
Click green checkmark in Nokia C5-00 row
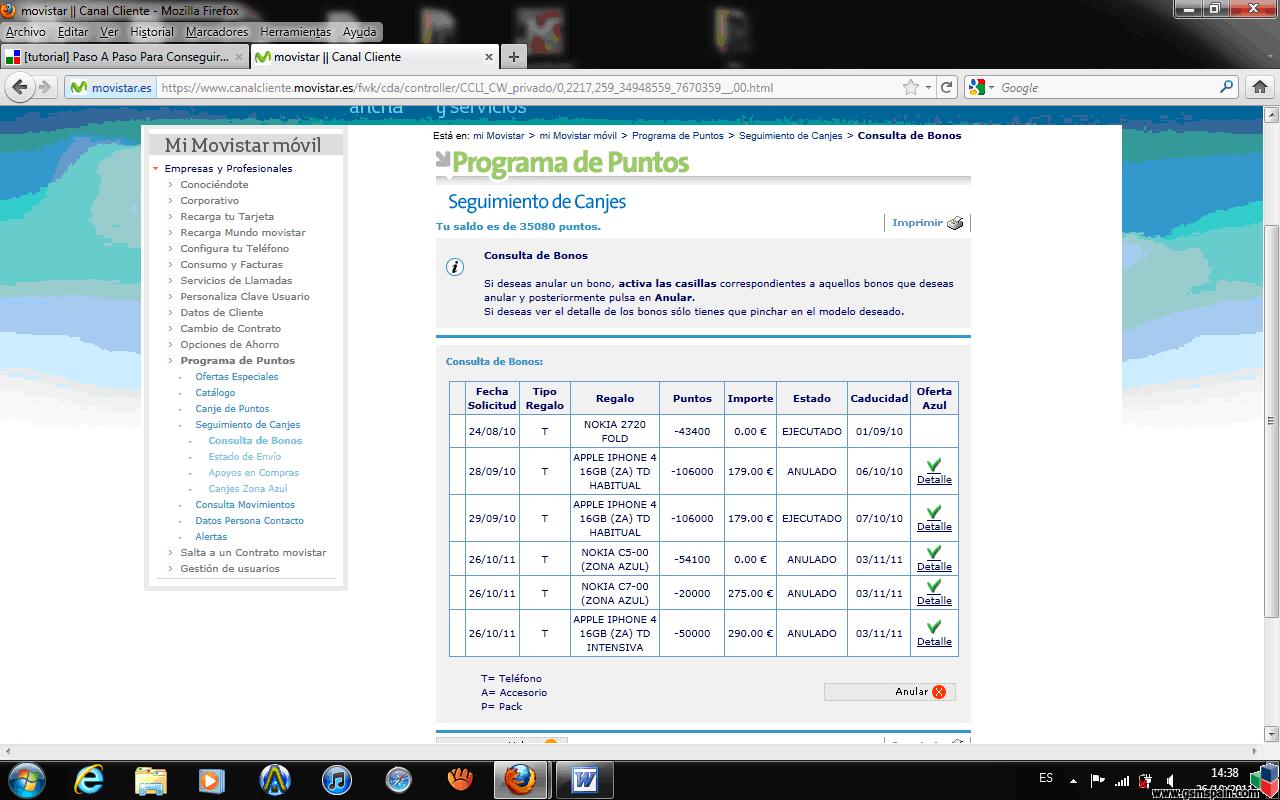click(934, 552)
